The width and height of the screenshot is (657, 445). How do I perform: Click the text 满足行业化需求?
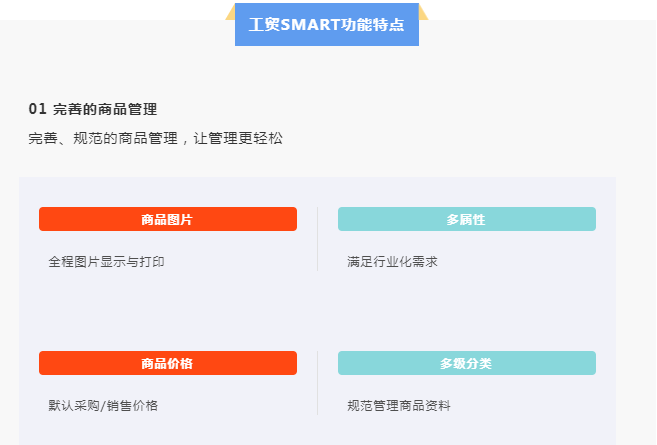tap(392, 262)
